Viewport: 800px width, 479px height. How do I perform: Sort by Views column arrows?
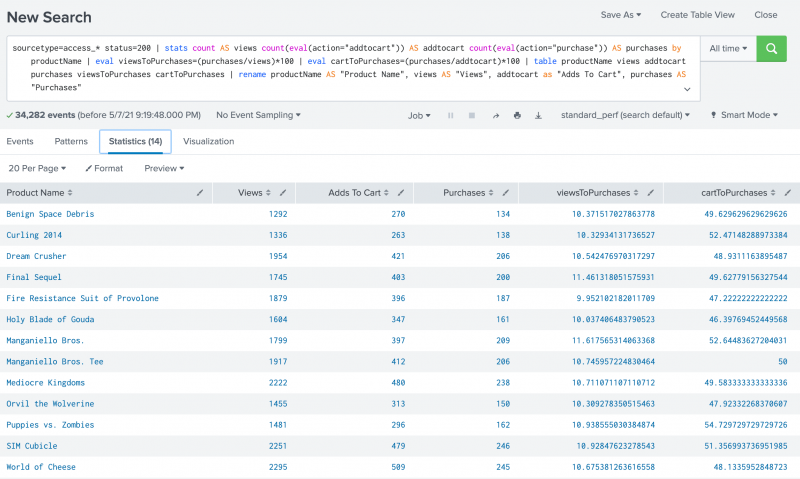click(x=268, y=193)
